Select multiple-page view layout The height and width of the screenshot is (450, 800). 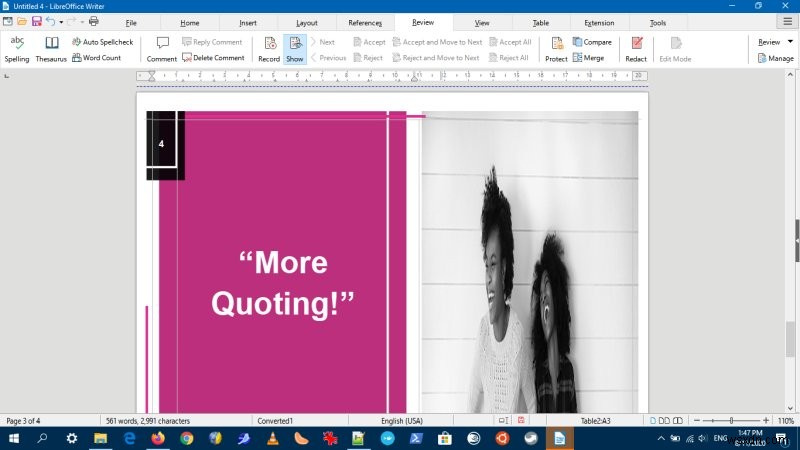pos(664,421)
